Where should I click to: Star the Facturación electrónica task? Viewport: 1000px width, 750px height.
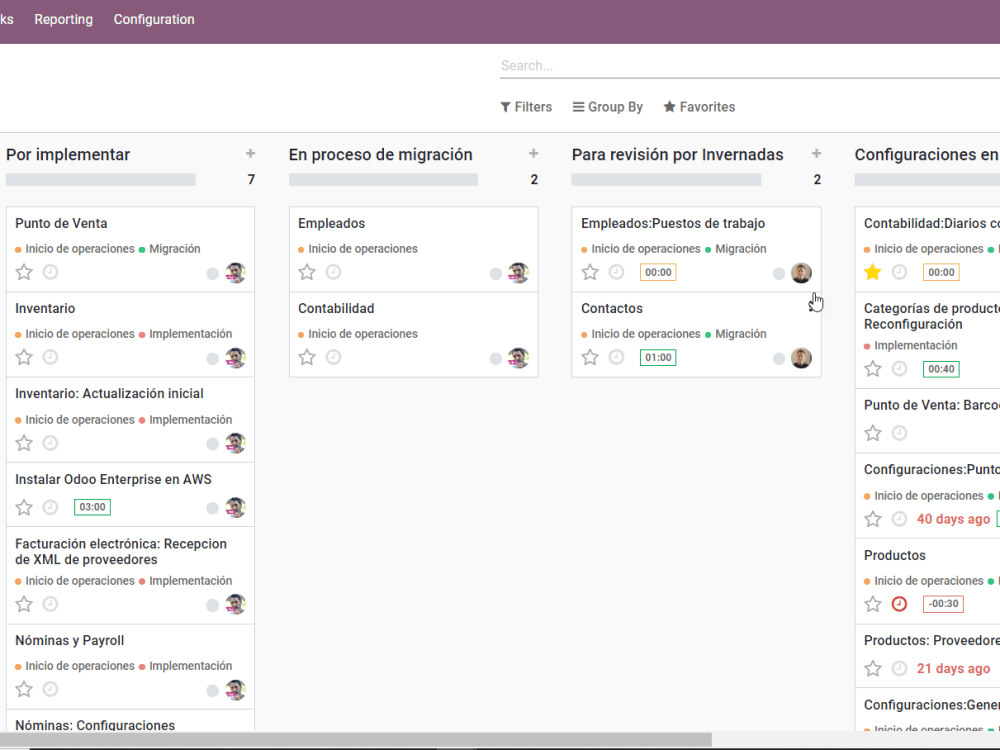(24, 604)
